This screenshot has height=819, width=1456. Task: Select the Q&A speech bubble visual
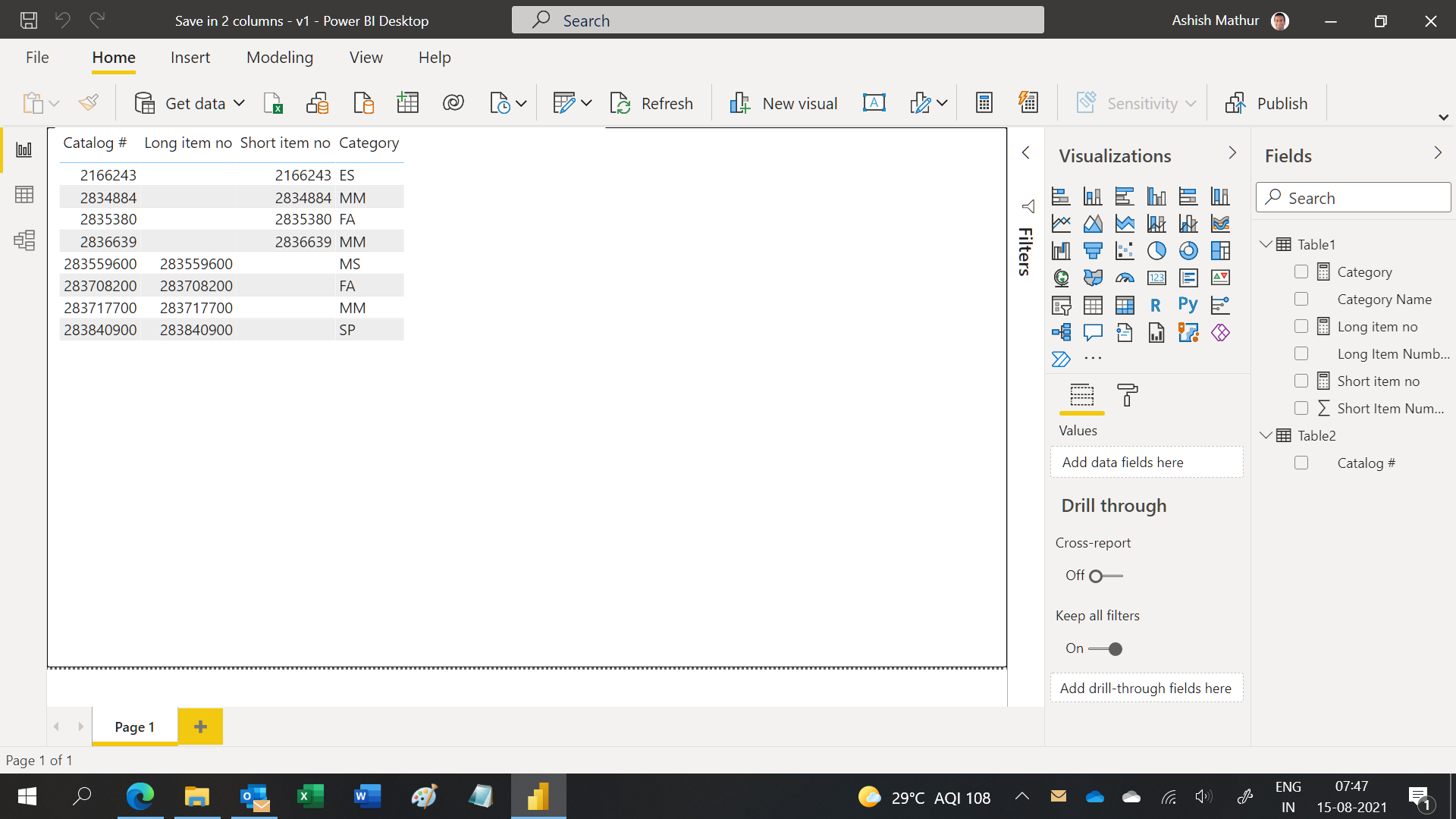(1093, 333)
